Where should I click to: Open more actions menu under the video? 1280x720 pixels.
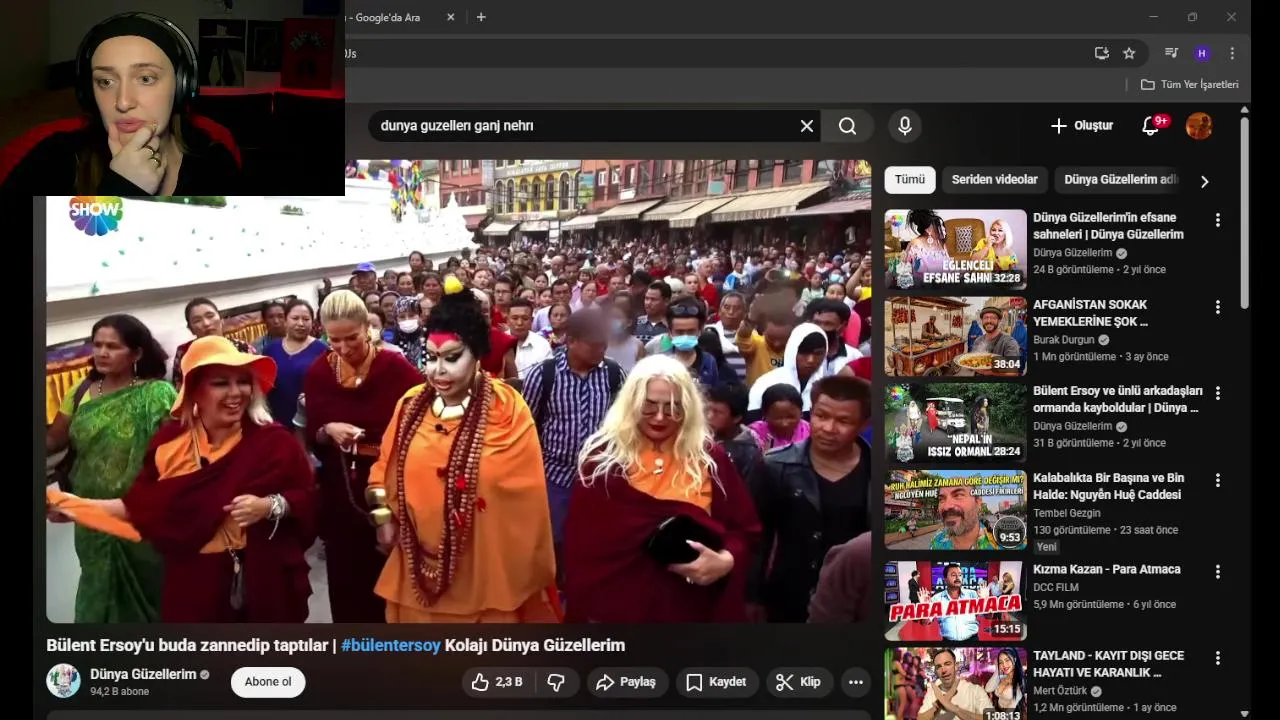tap(856, 682)
